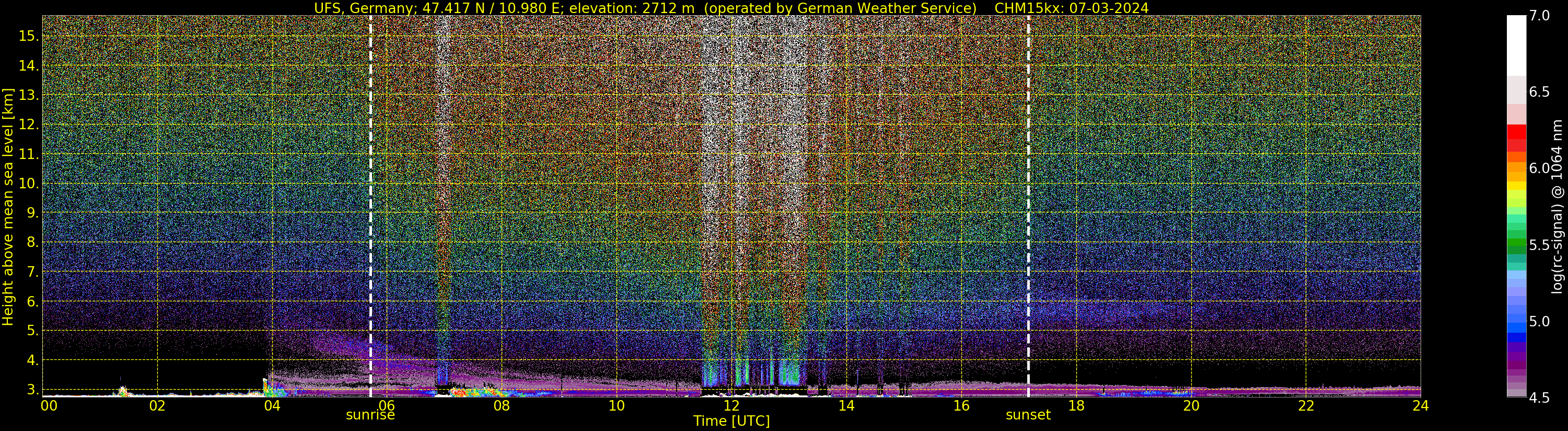Click the '12' time tick label
The image size is (1568, 431).
[731, 405]
